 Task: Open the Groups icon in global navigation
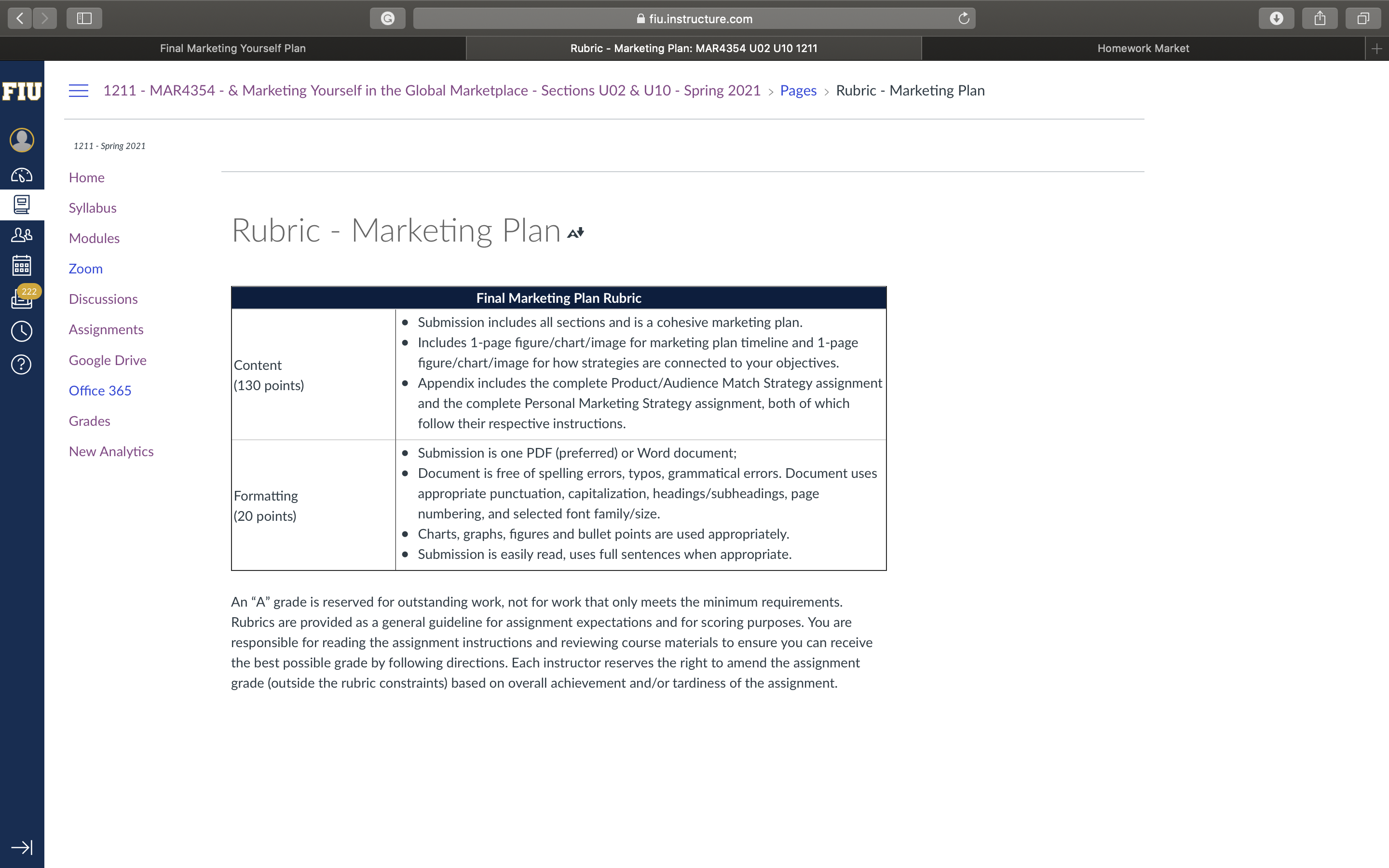22,235
